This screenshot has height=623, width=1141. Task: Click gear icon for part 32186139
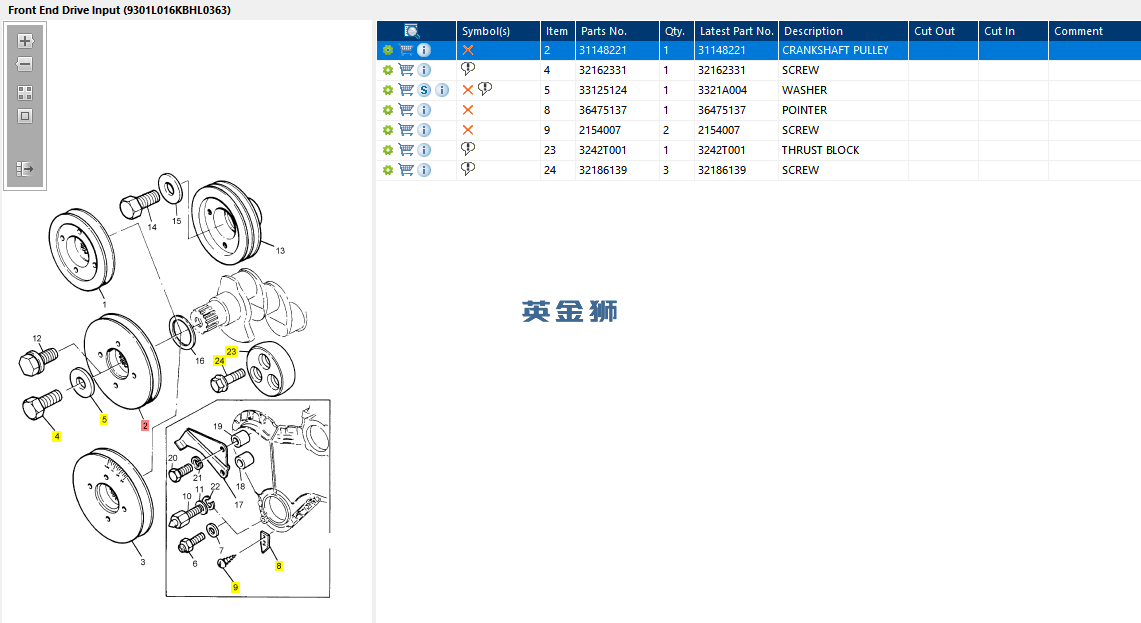pos(388,170)
